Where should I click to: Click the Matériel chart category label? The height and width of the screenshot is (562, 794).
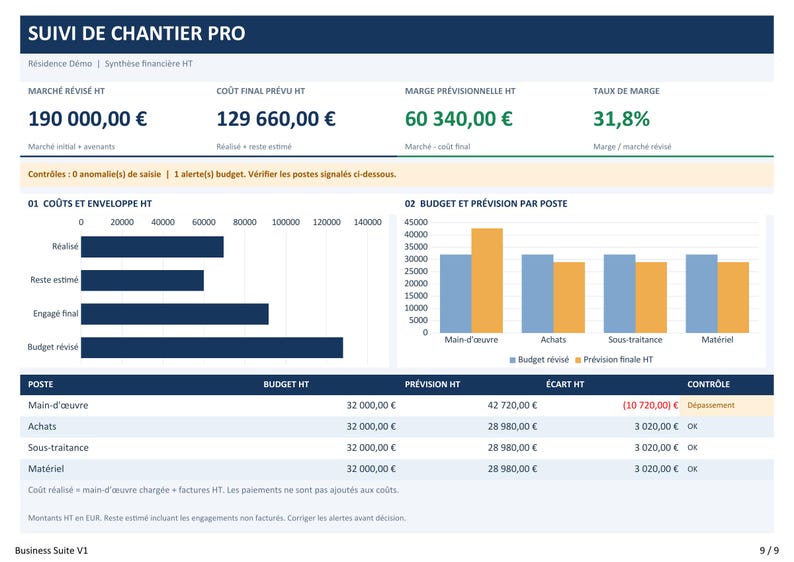click(717, 340)
